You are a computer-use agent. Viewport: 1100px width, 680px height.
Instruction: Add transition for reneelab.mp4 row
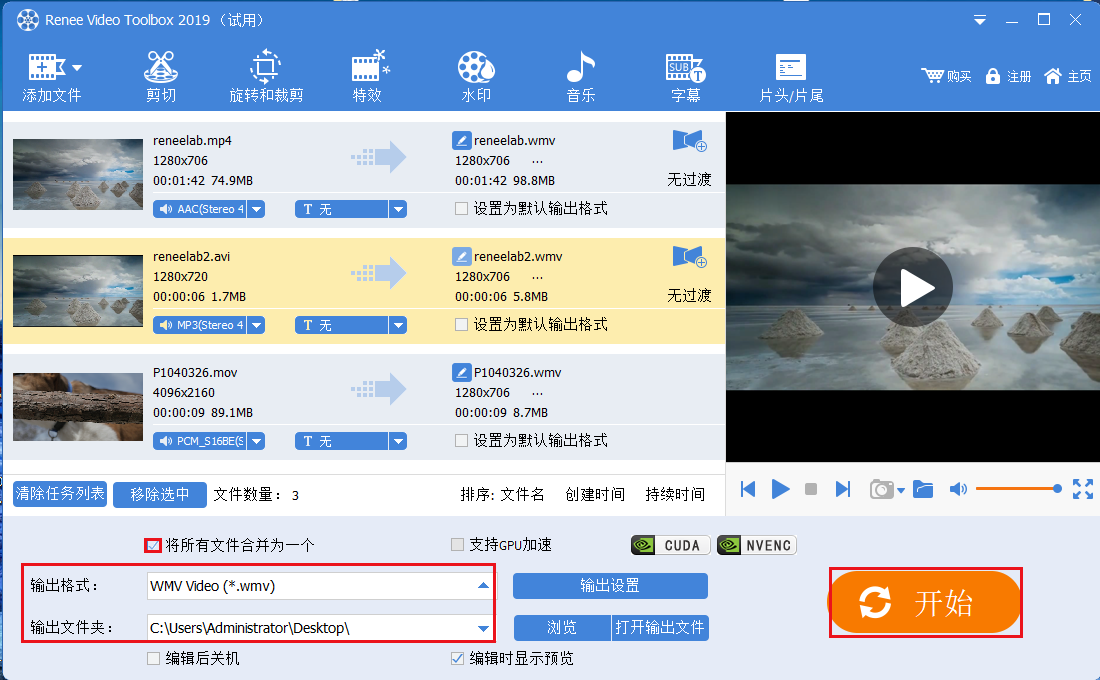coord(690,141)
